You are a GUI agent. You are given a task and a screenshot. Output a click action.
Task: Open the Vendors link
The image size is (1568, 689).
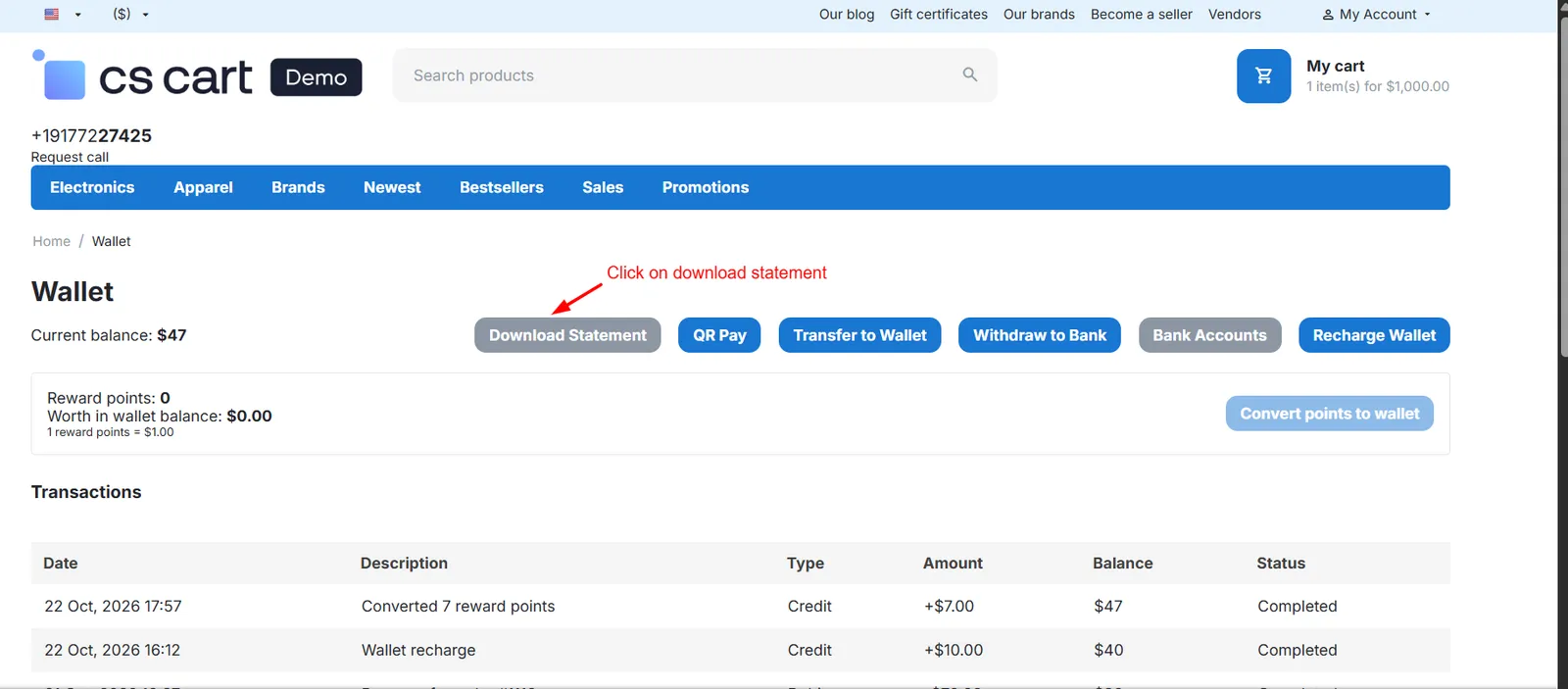click(x=1235, y=15)
